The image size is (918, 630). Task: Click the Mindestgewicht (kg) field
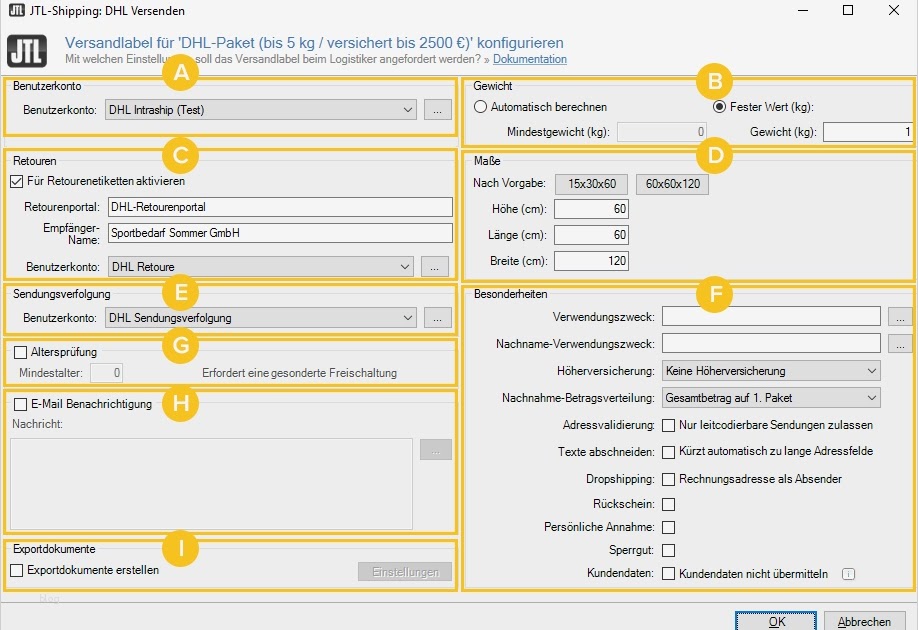point(662,132)
